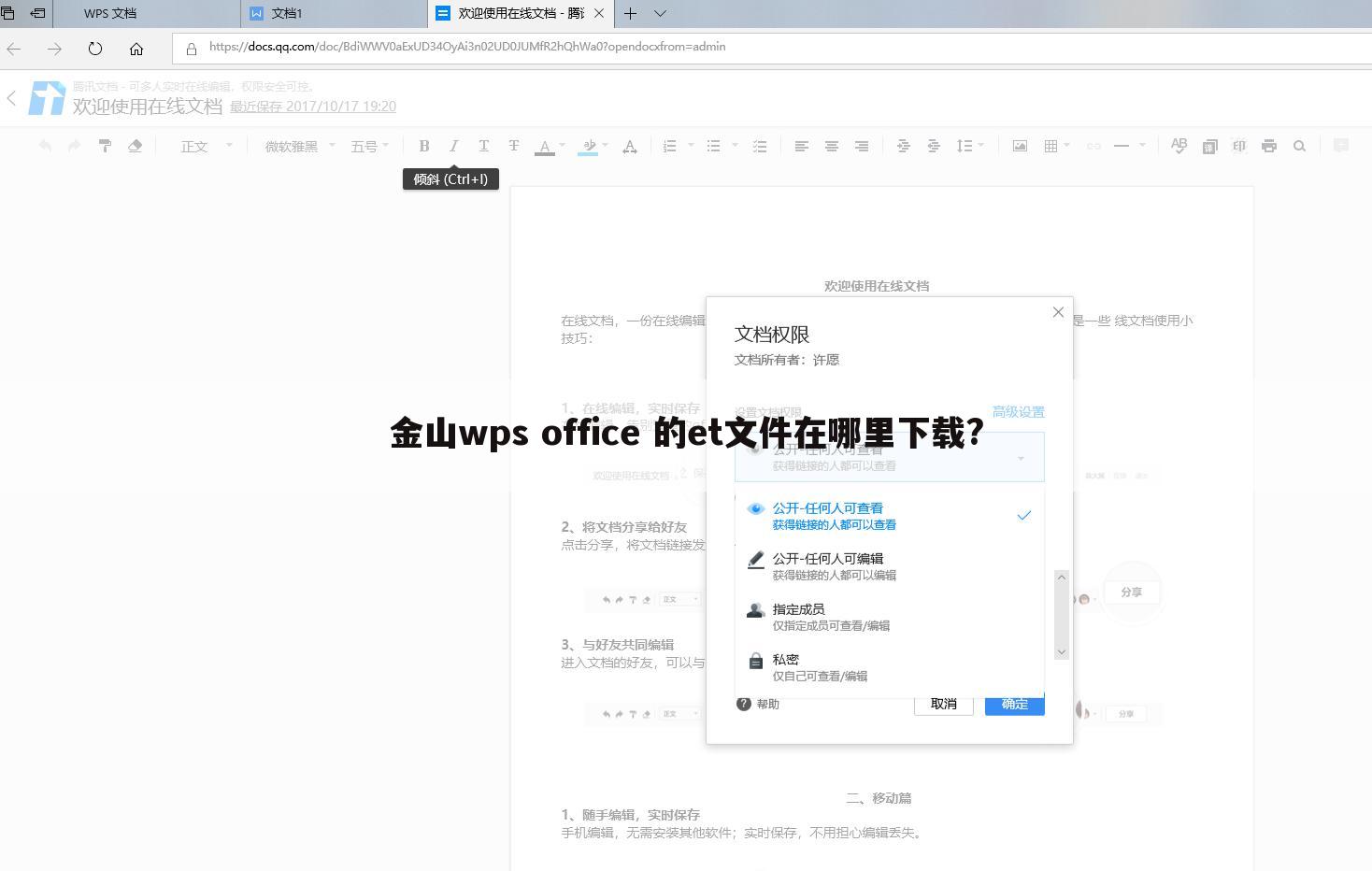The width and height of the screenshot is (1372, 871).
Task: Open new browser tab with plus
Action: [630, 13]
